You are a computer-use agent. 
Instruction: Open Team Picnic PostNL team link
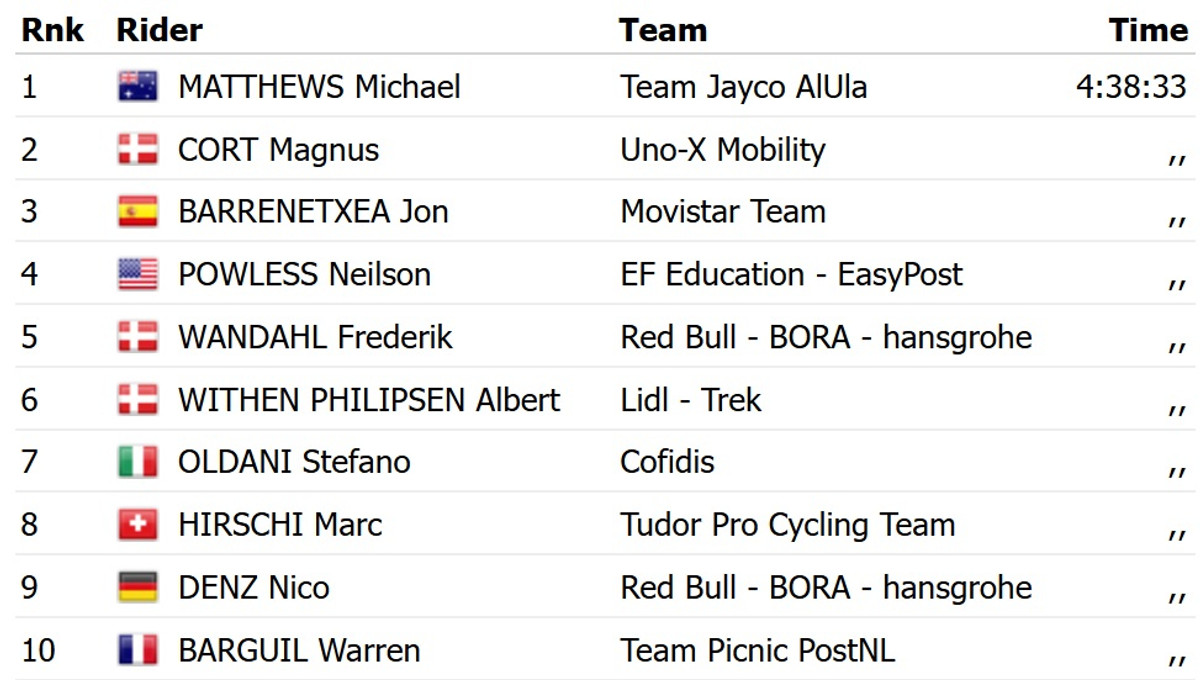click(x=757, y=650)
